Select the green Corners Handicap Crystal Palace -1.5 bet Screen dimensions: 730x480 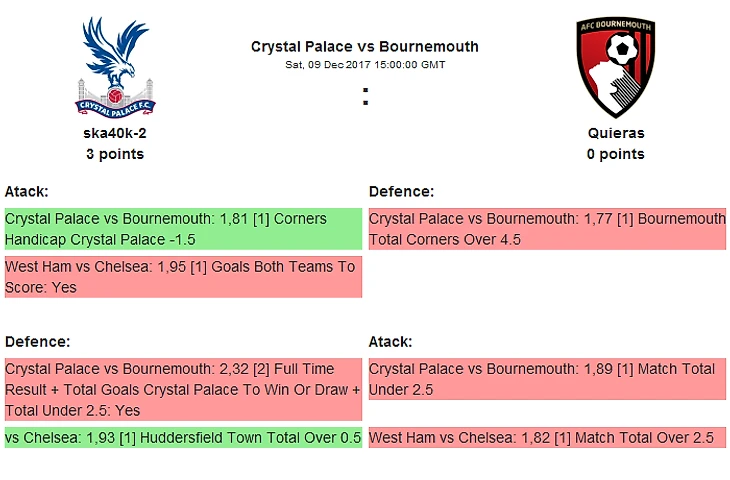[183, 229]
